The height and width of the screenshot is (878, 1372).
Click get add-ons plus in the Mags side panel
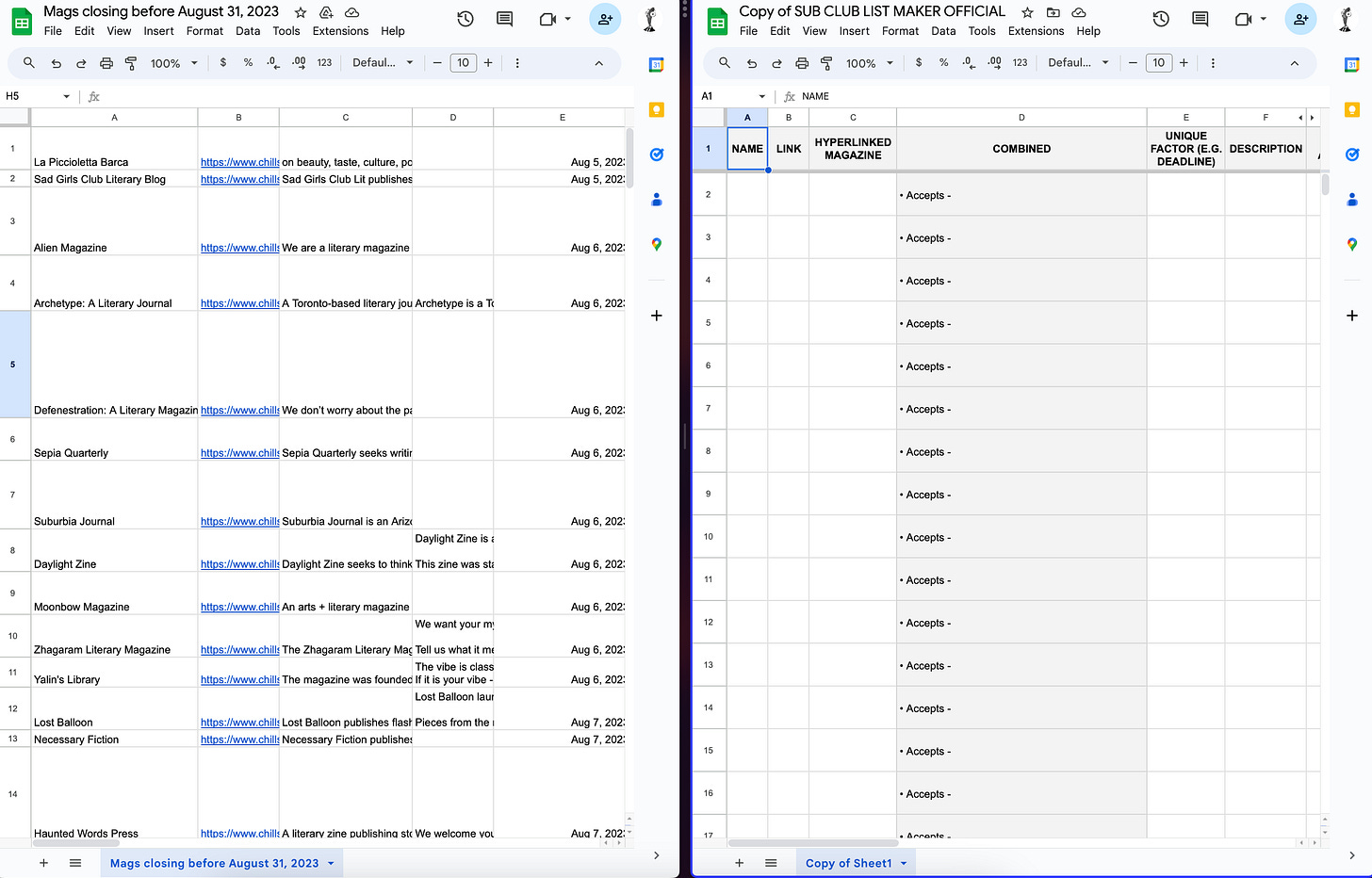tap(657, 316)
